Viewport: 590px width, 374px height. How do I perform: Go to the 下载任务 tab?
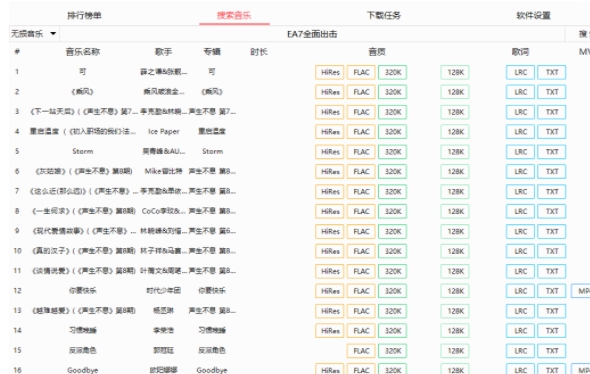pos(384,15)
